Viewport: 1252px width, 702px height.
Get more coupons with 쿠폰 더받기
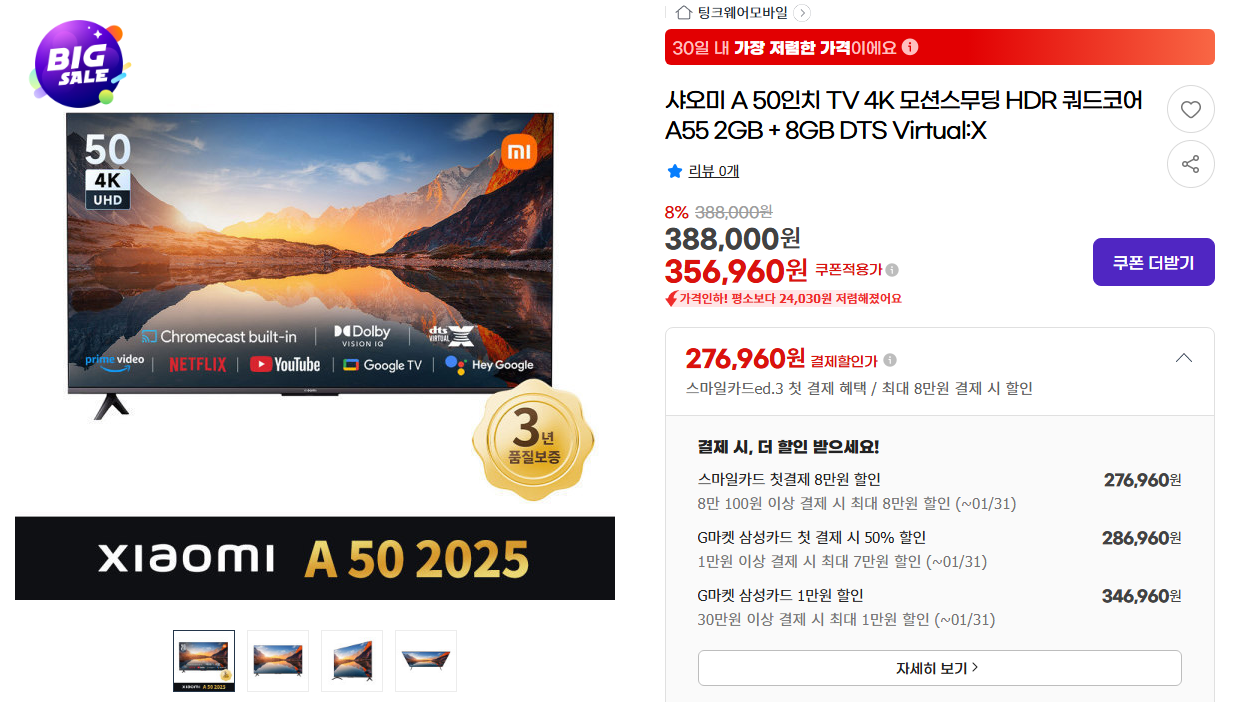coord(1153,262)
